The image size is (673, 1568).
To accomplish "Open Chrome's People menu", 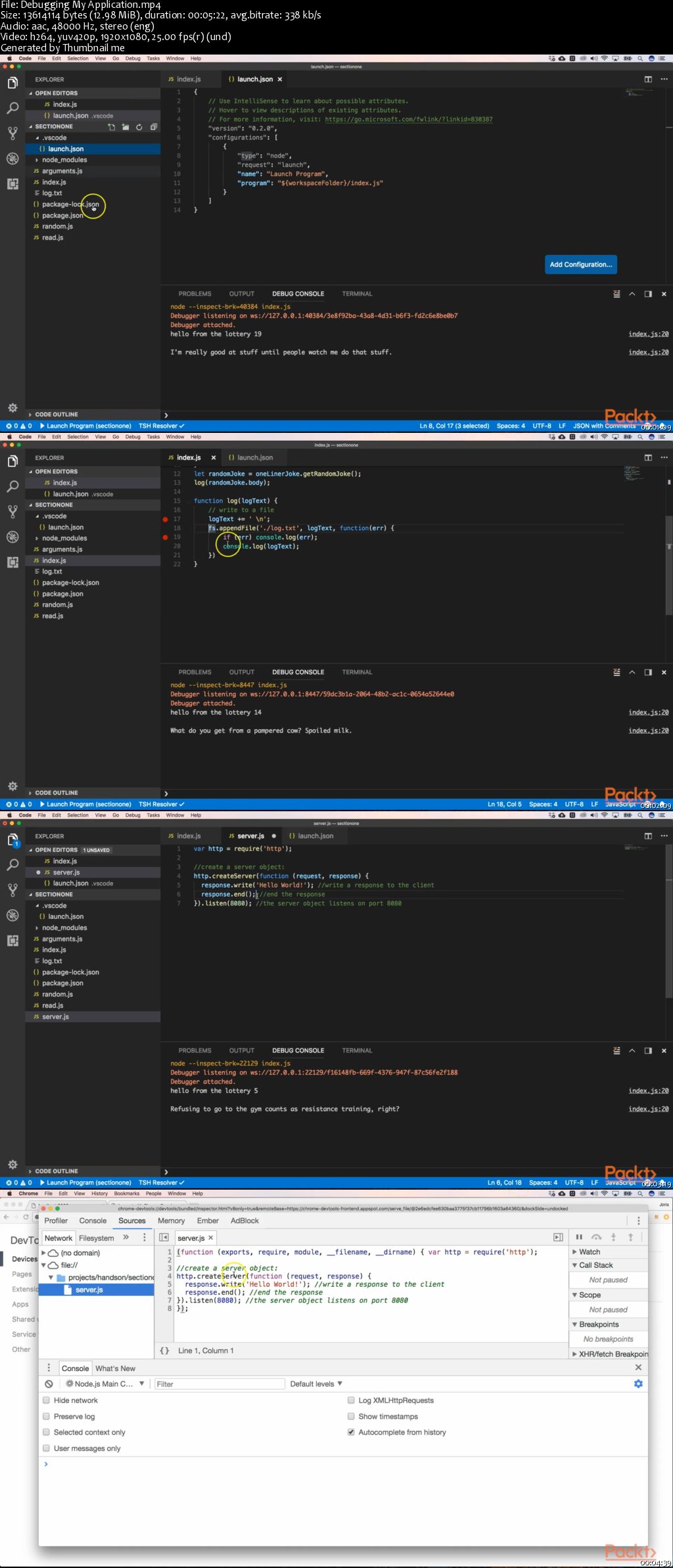I will pyautogui.click(x=154, y=1194).
